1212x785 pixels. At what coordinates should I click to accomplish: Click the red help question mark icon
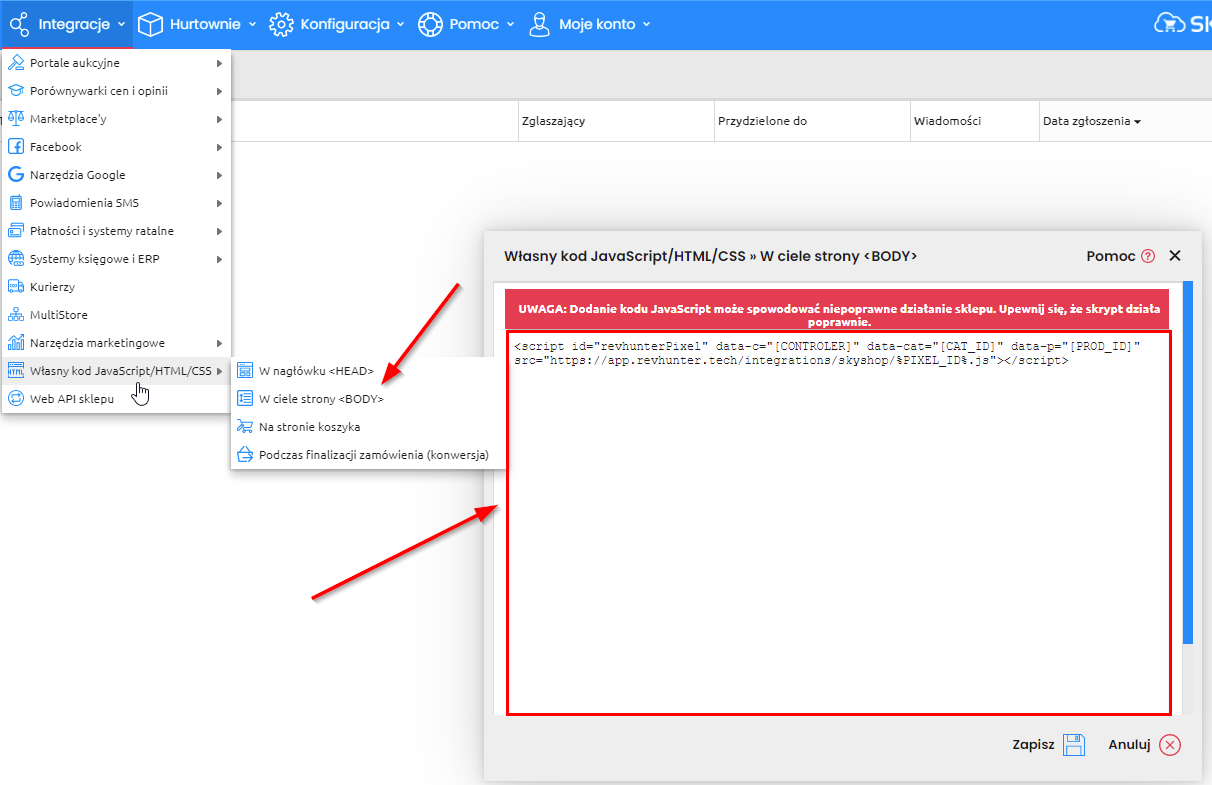pyautogui.click(x=1148, y=256)
